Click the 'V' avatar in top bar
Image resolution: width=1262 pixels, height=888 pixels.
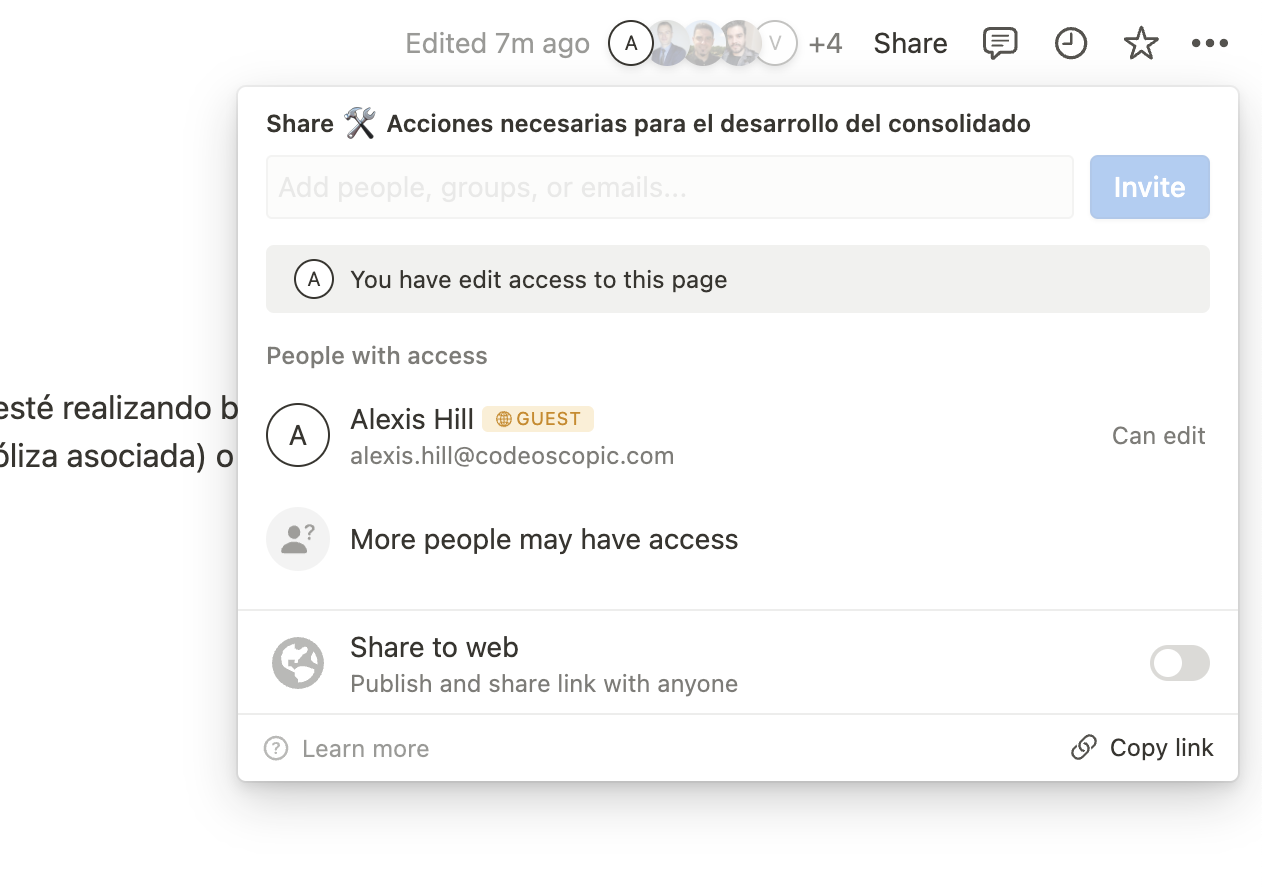pyautogui.click(x=776, y=43)
